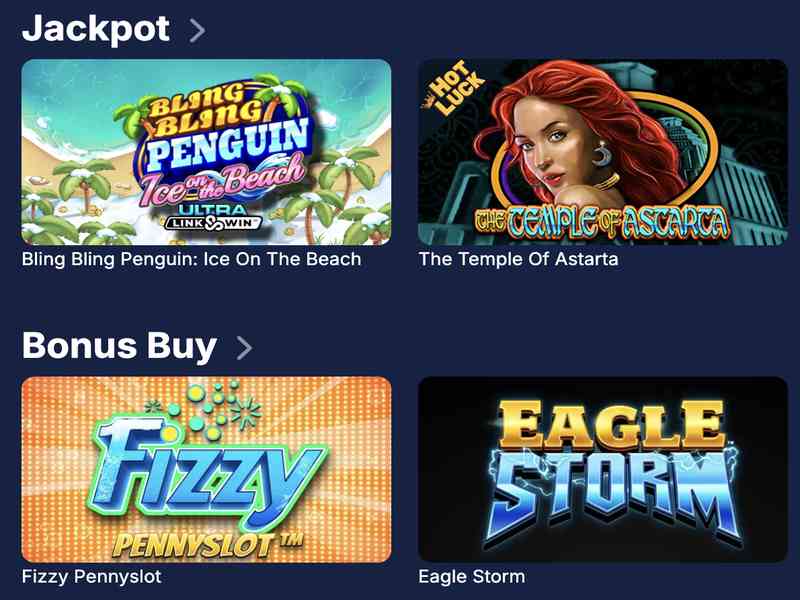Launch the Eagle Storm game thumbnail
Viewport: 800px width, 600px height.
(x=603, y=470)
